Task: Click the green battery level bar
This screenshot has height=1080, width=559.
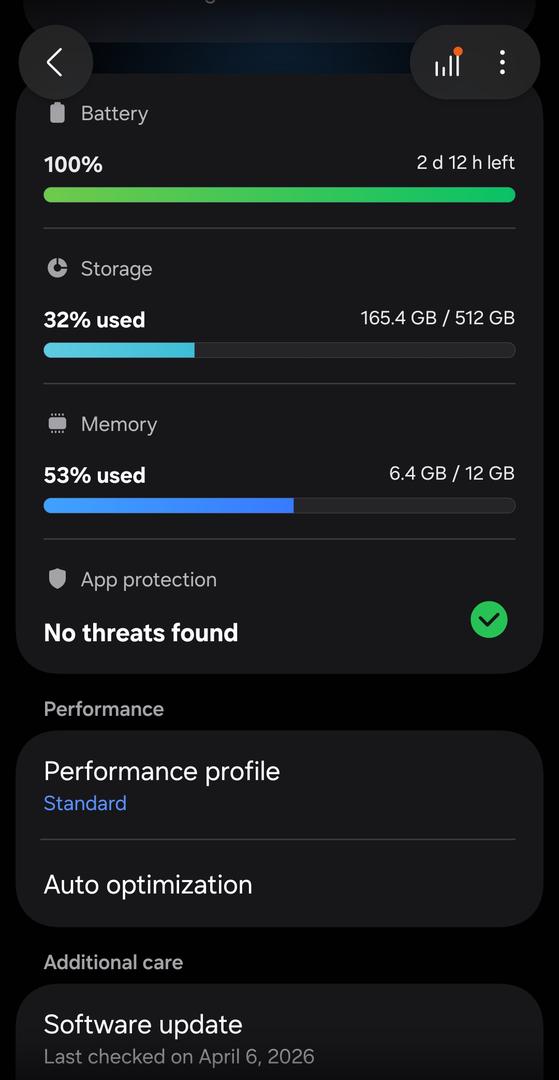Action: [x=280, y=195]
